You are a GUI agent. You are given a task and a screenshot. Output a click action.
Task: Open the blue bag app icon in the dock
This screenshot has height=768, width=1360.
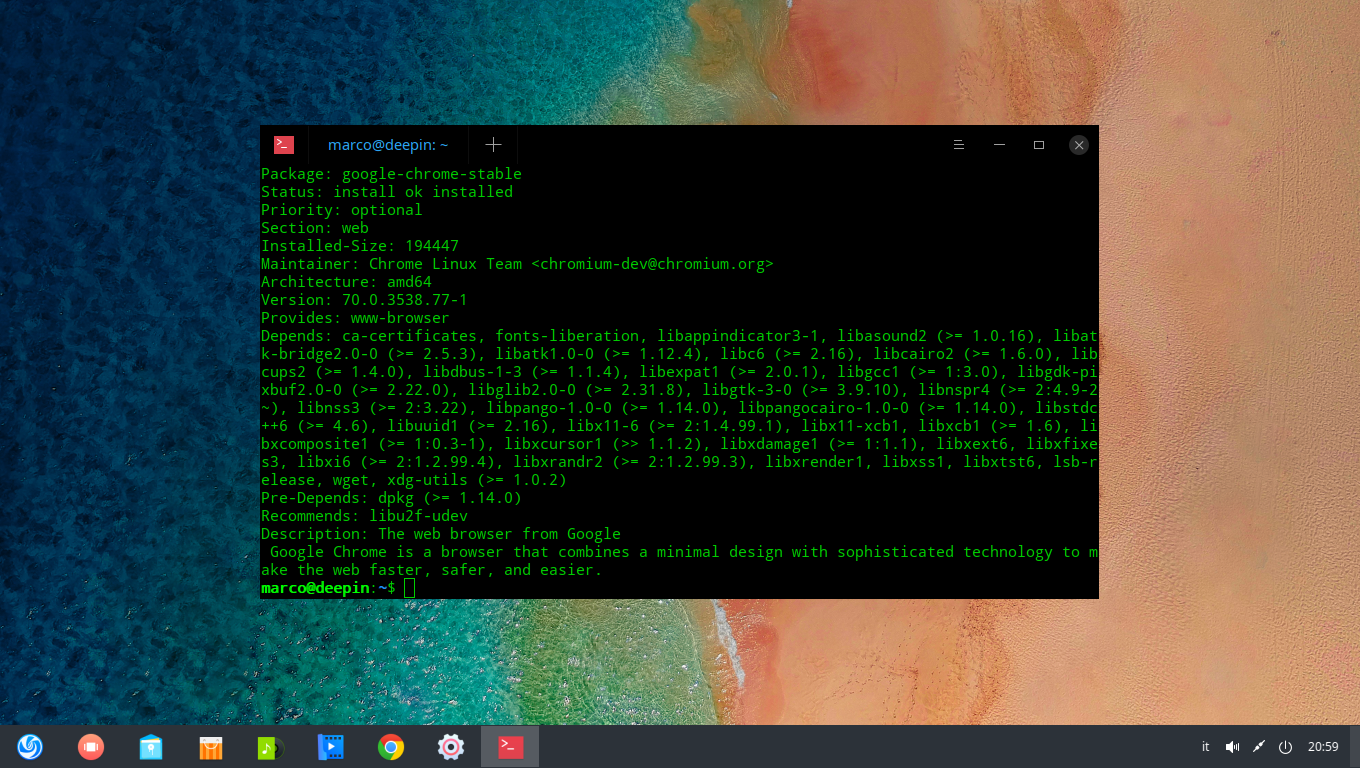tap(150, 746)
